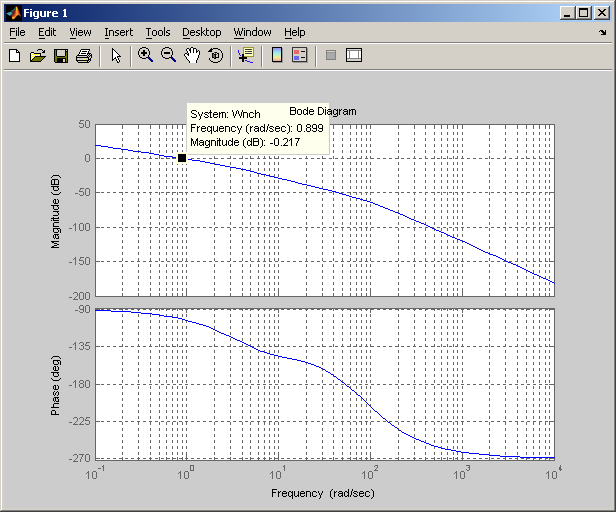Open the File menu
616x512 pixels.
[17, 32]
